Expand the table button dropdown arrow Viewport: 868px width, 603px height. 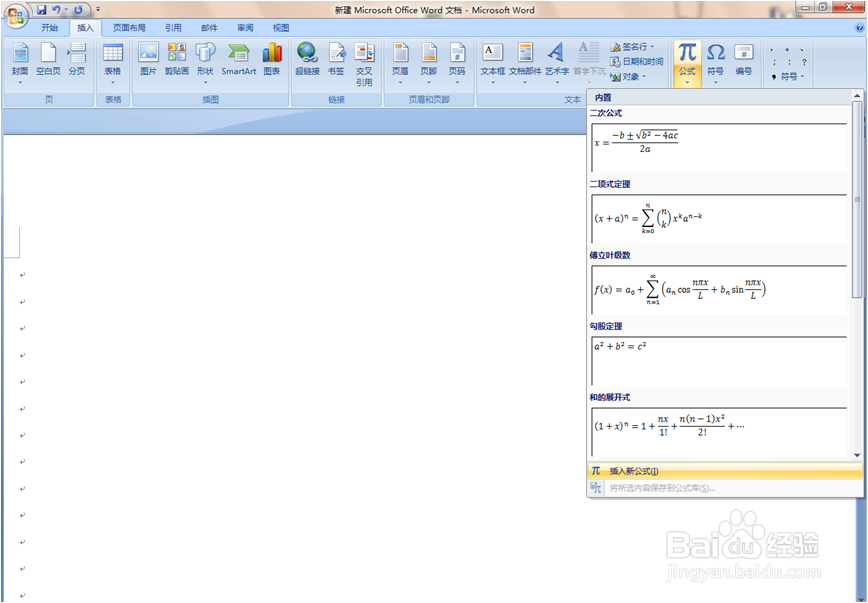coord(113,83)
